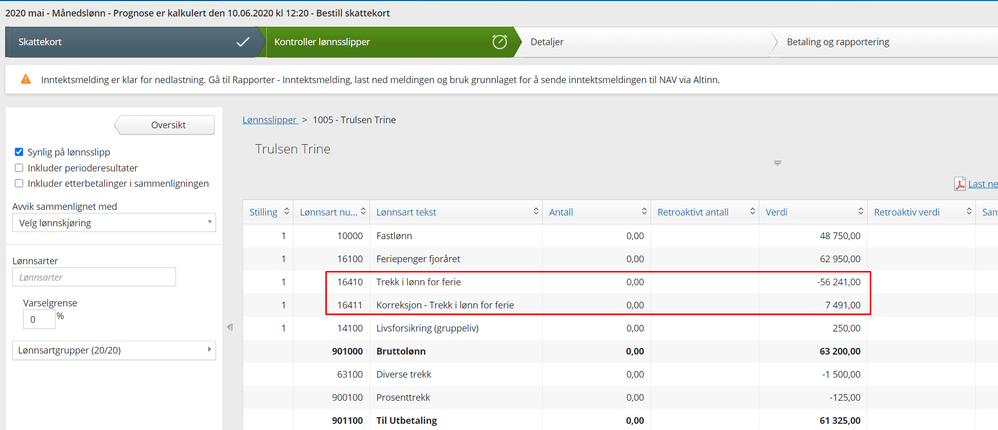The height and width of the screenshot is (430, 998).
Task: Collapse the left filter panel arrow
Action: [x=228, y=327]
